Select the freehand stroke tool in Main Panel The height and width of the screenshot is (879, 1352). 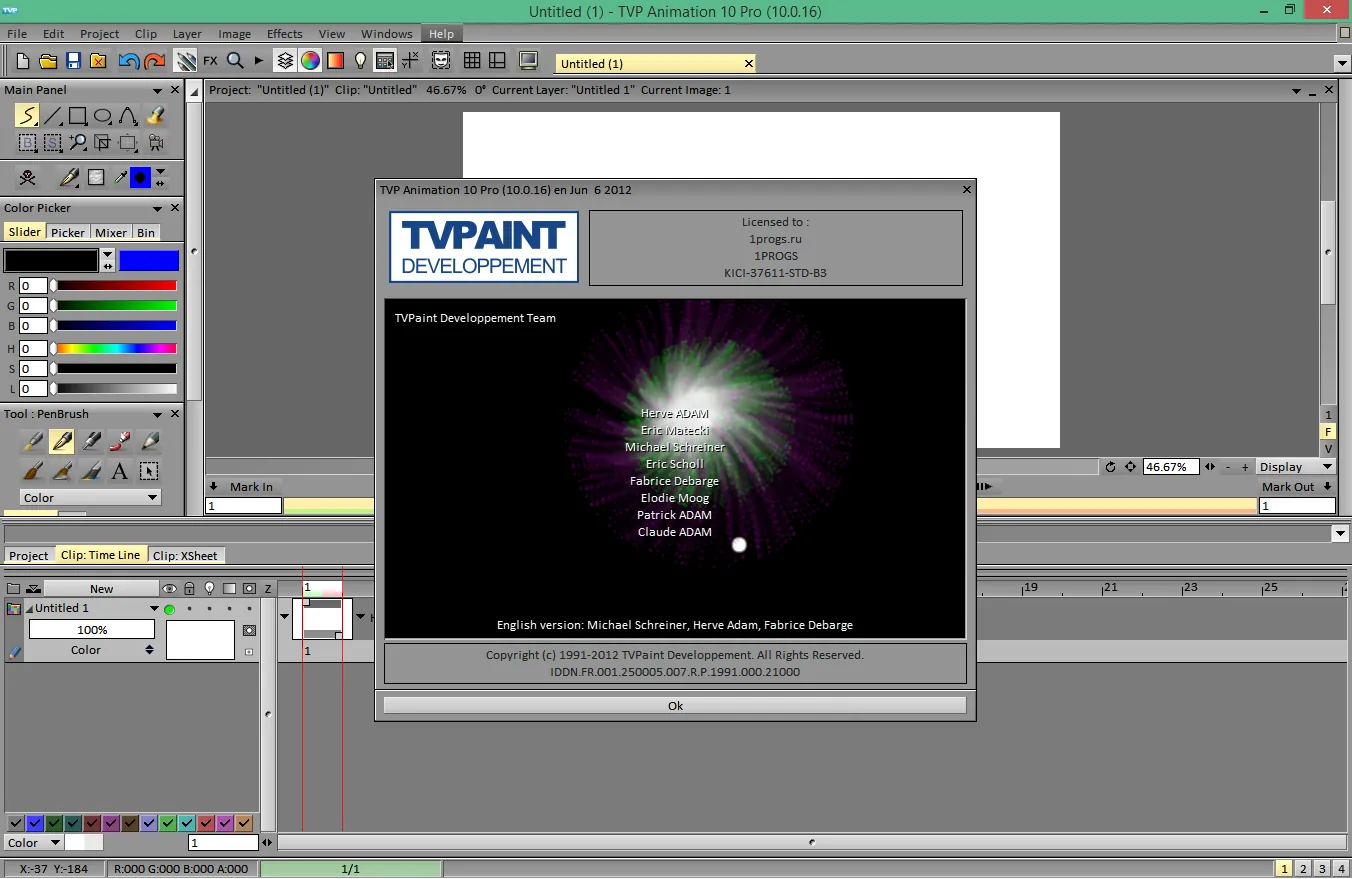(x=27, y=116)
